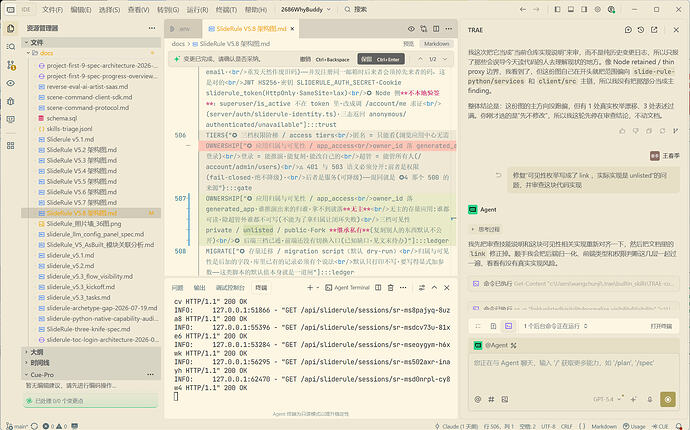Image resolution: width=690 pixels, height=430 pixels.
Task: Click the optimize prompt sparkle icon
Action: pyautogui.click(x=633, y=399)
